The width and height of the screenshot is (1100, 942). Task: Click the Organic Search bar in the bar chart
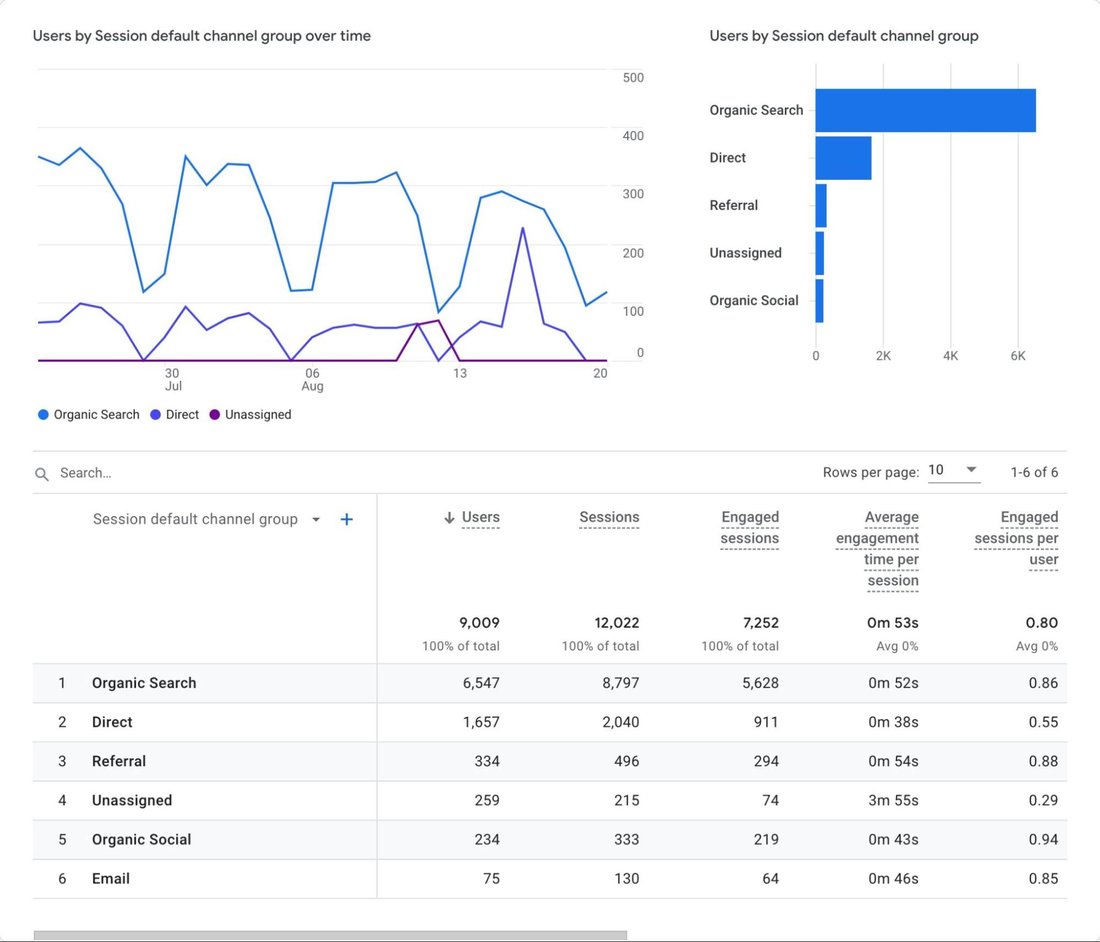(x=925, y=110)
